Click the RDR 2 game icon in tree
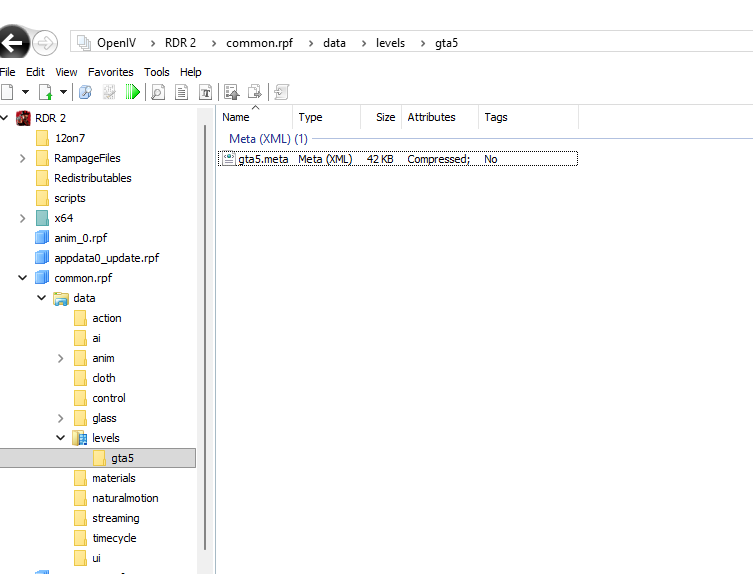This screenshot has width=753, height=574. click(24, 118)
